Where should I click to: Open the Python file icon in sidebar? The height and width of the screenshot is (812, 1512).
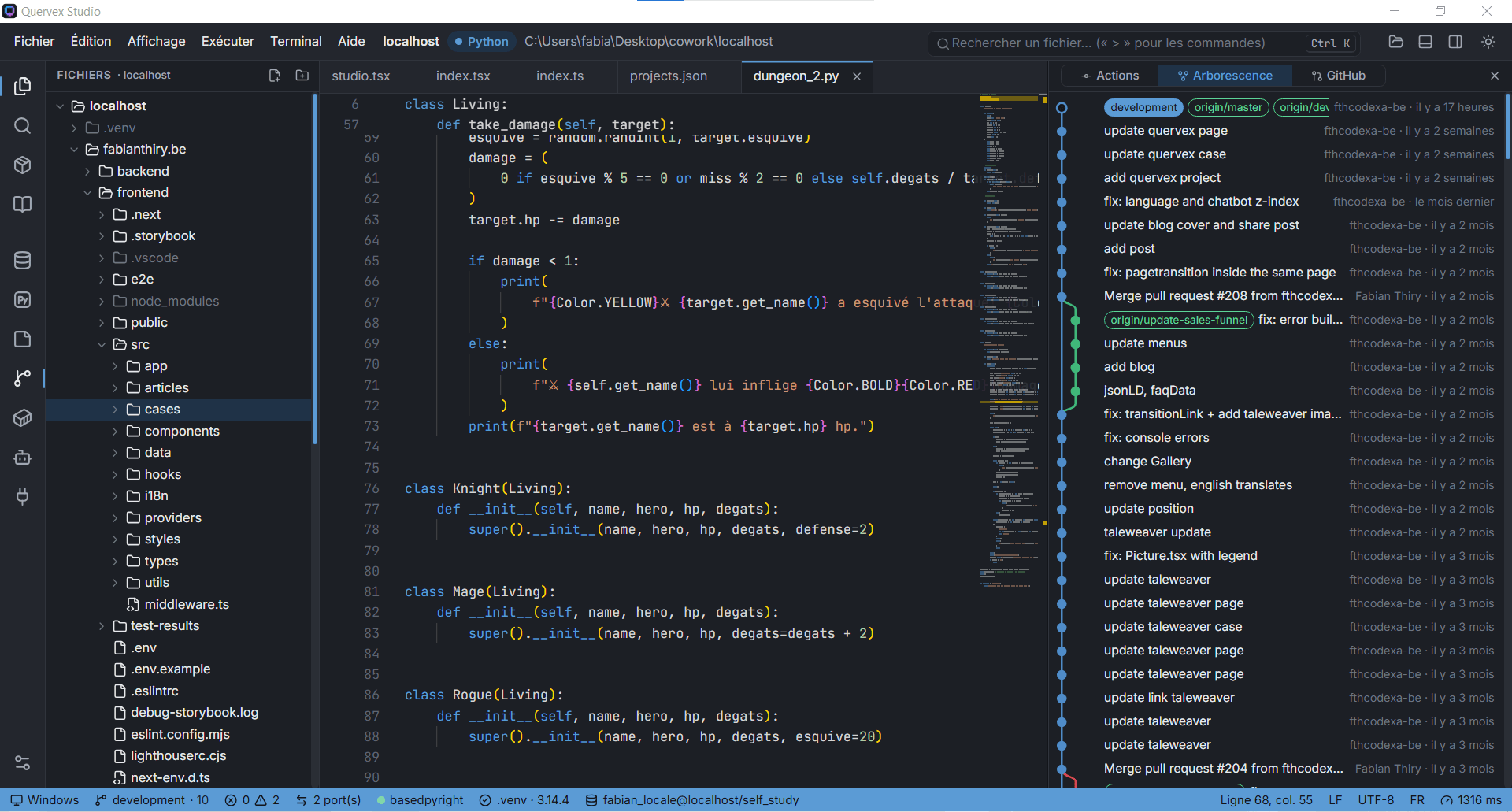23,299
